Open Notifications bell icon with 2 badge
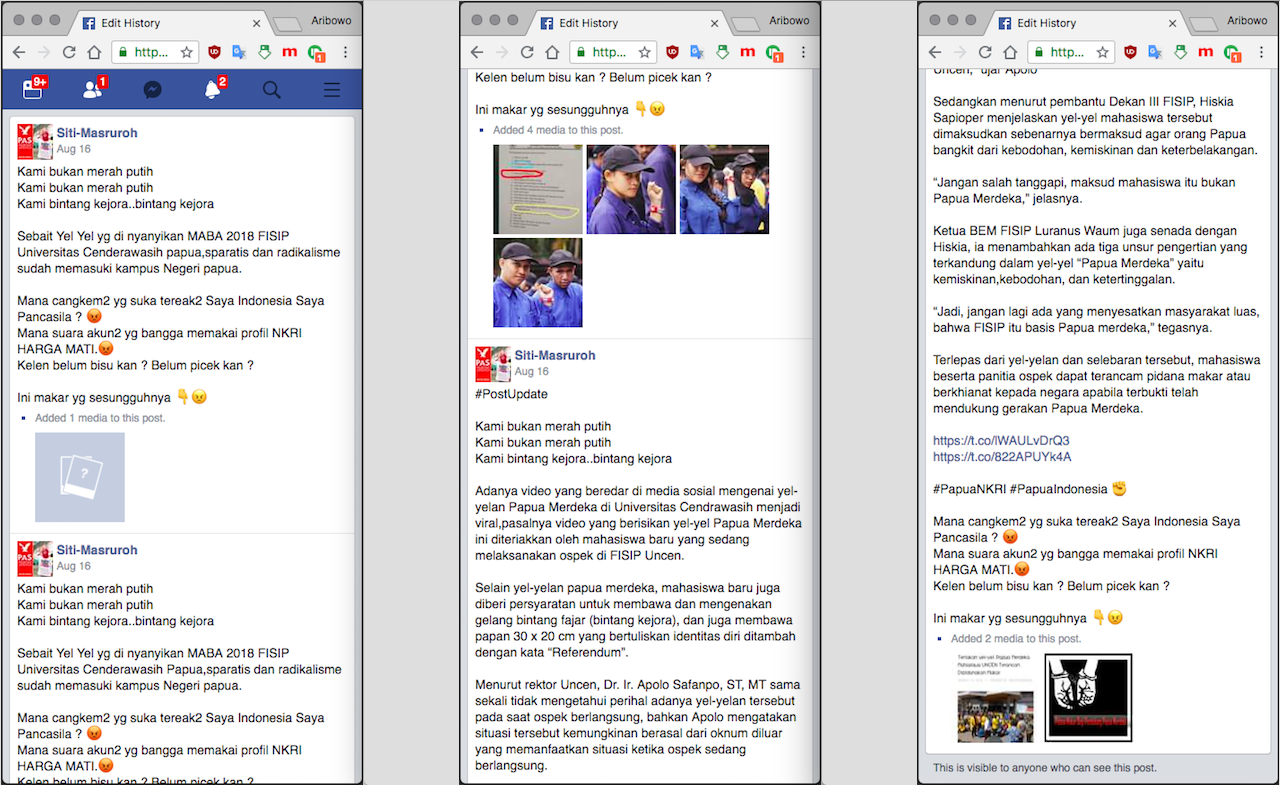Image resolution: width=1280 pixels, height=785 pixels. pyautogui.click(x=212, y=90)
